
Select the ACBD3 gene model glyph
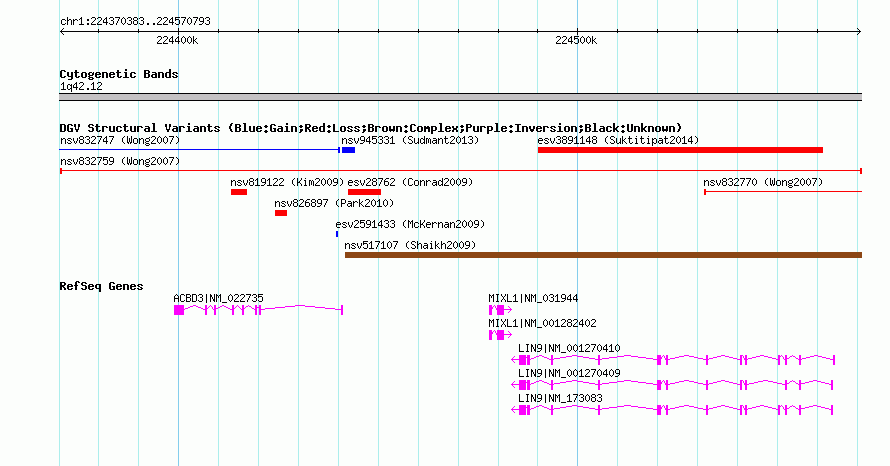(x=258, y=310)
